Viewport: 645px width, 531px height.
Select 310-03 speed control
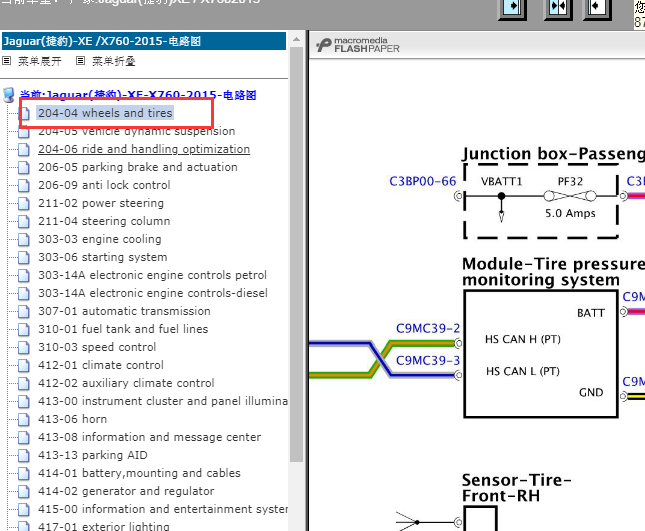97,347
